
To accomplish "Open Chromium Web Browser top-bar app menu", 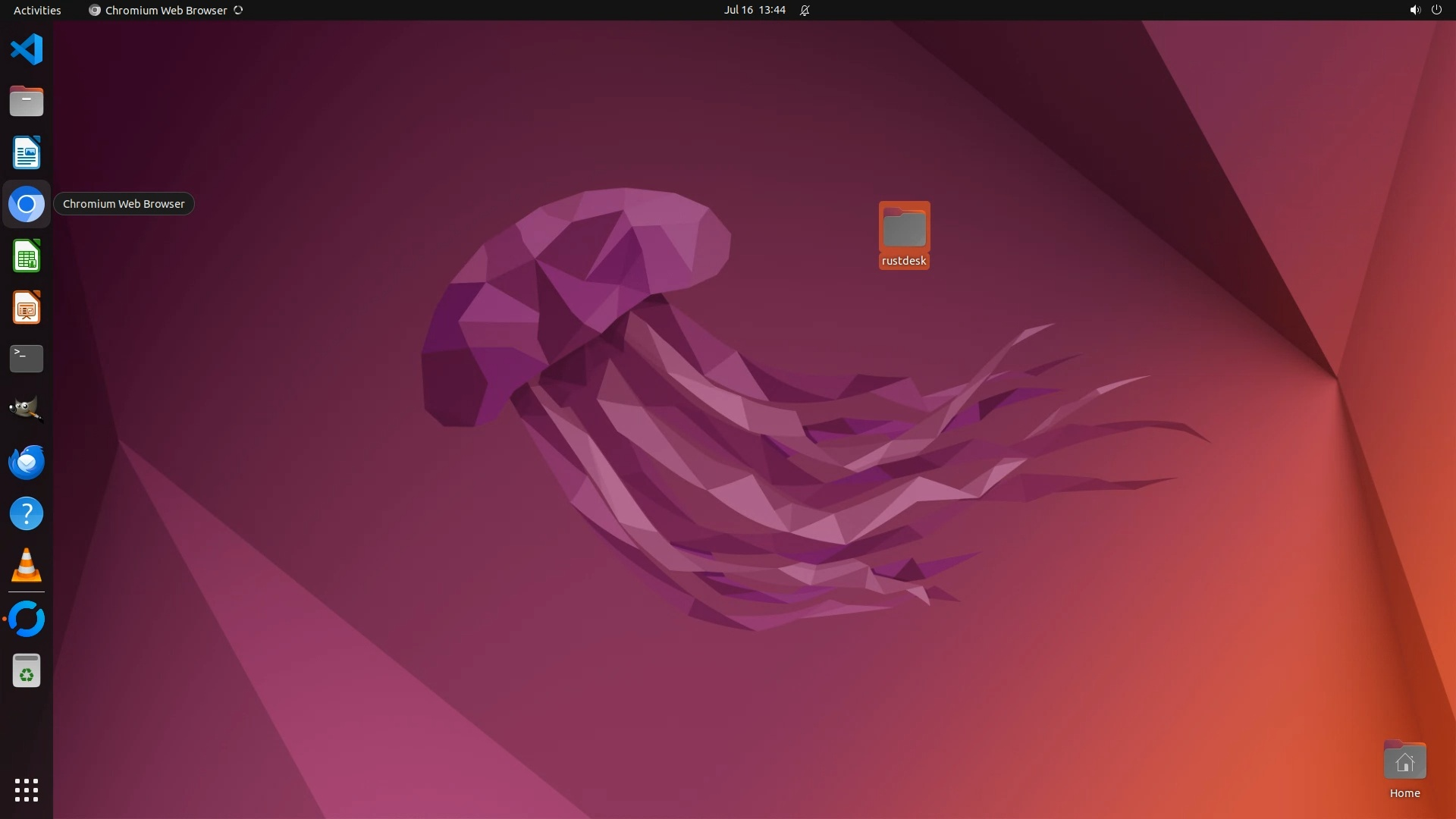I will tap(165, 10).
